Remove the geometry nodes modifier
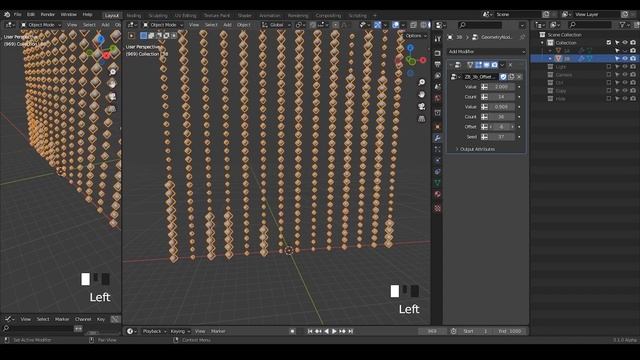This screenshot has width=640, height=360. 510,65
